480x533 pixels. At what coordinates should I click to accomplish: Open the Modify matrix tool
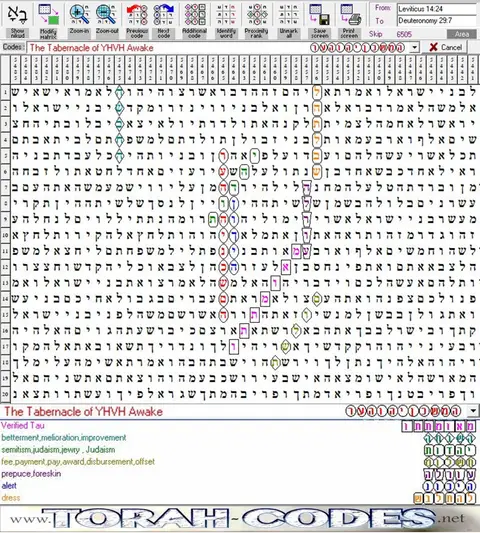click(48, 20)
